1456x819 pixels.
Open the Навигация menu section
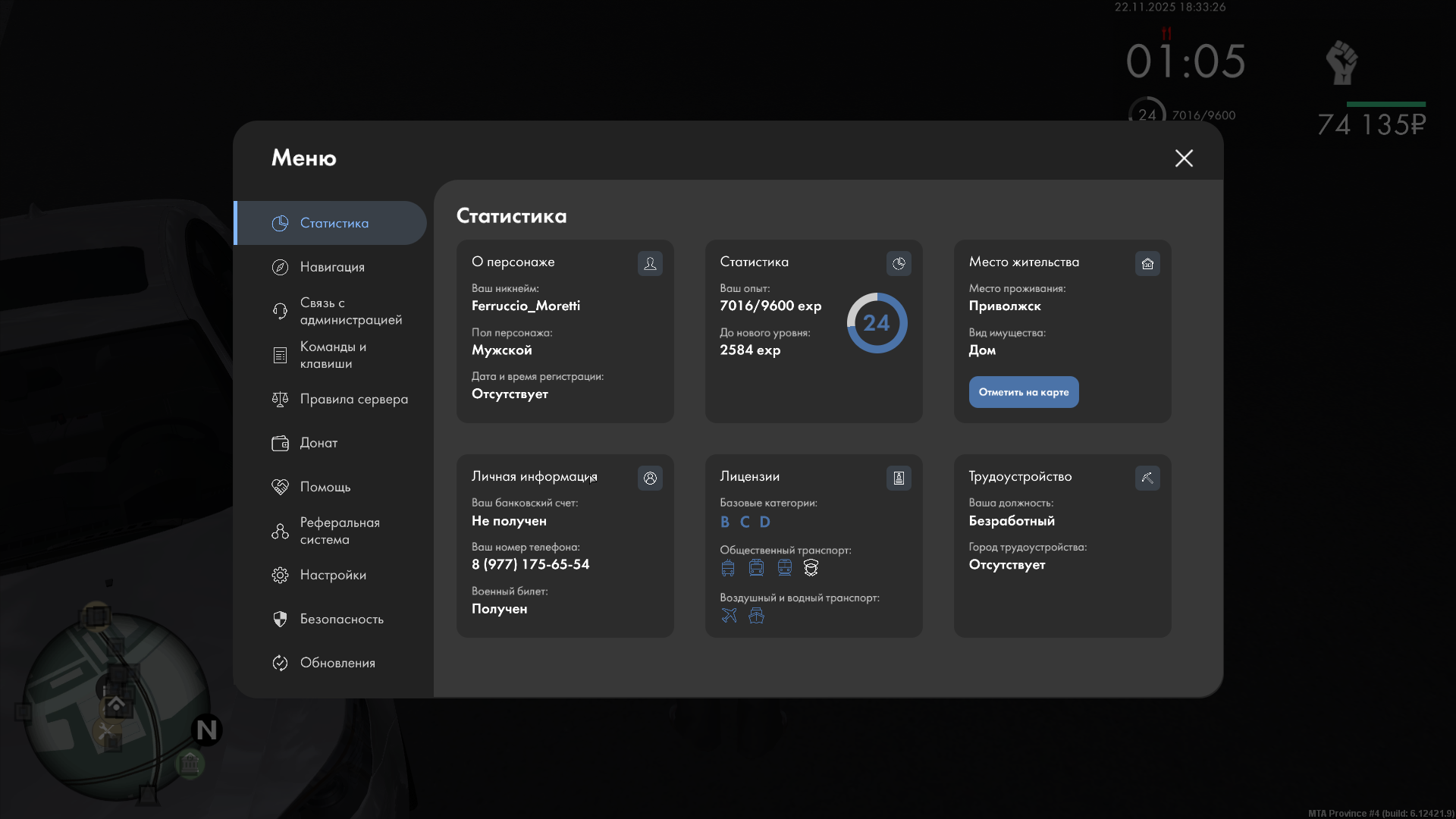[x=331, y=267]
